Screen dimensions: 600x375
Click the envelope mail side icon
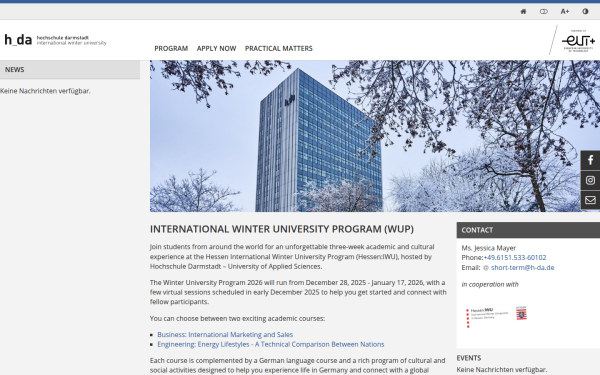pos(590,200)
